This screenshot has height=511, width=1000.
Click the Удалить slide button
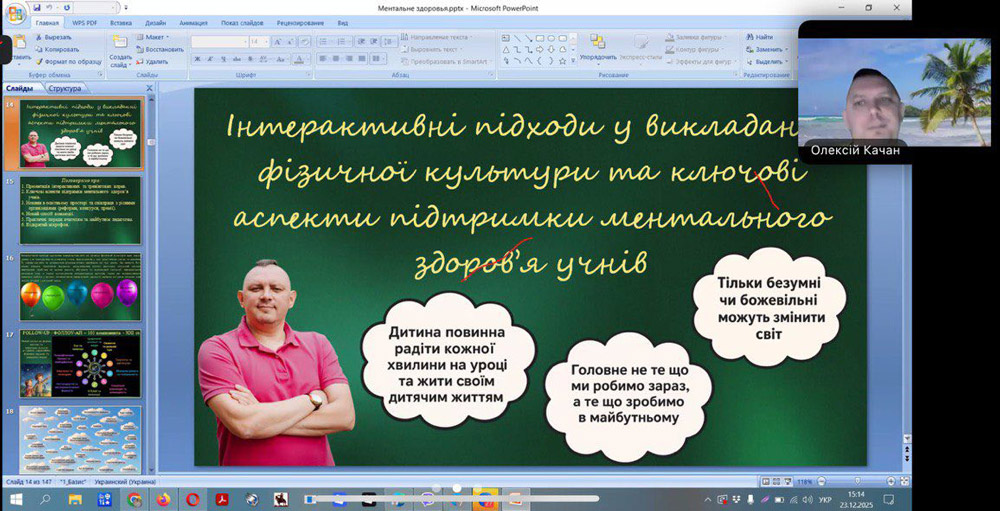153,61
